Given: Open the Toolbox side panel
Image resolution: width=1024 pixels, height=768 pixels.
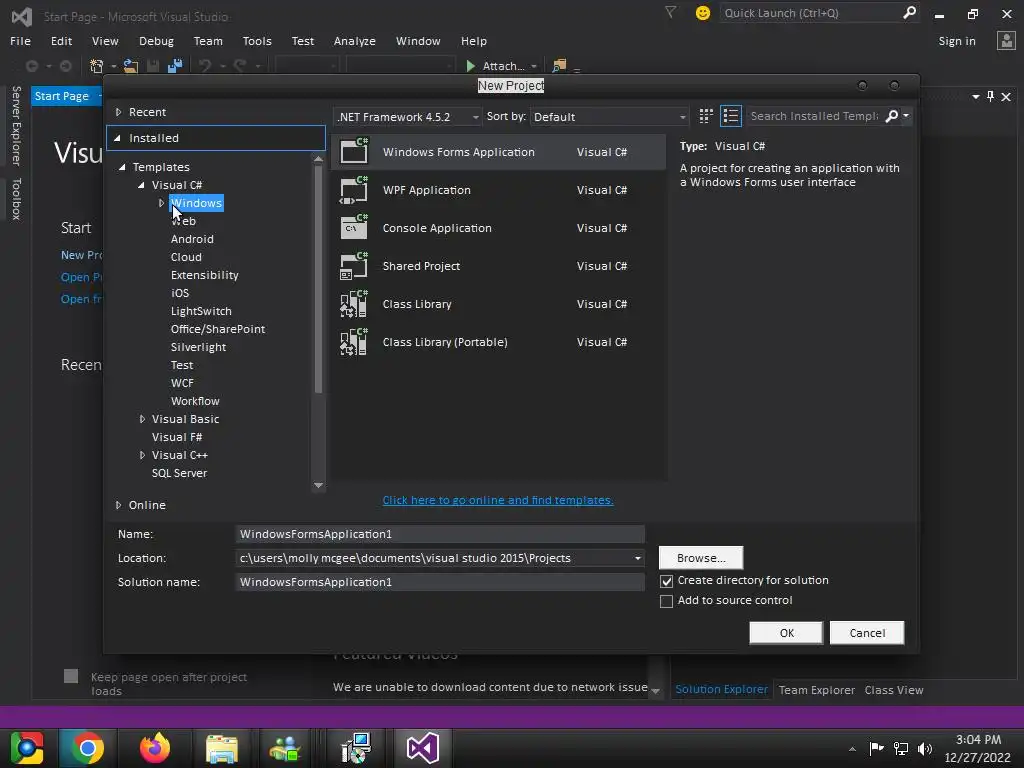Looking at the screenshot, I should [16, 199].
